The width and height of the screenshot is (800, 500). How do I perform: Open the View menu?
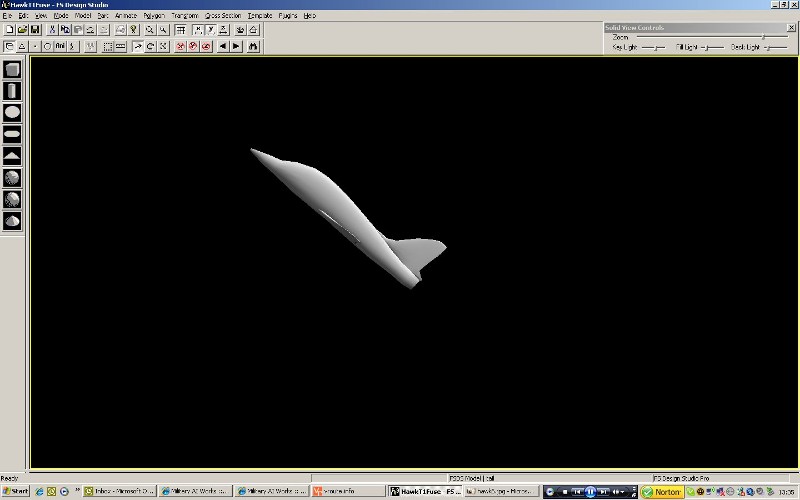tap(40, 16)
